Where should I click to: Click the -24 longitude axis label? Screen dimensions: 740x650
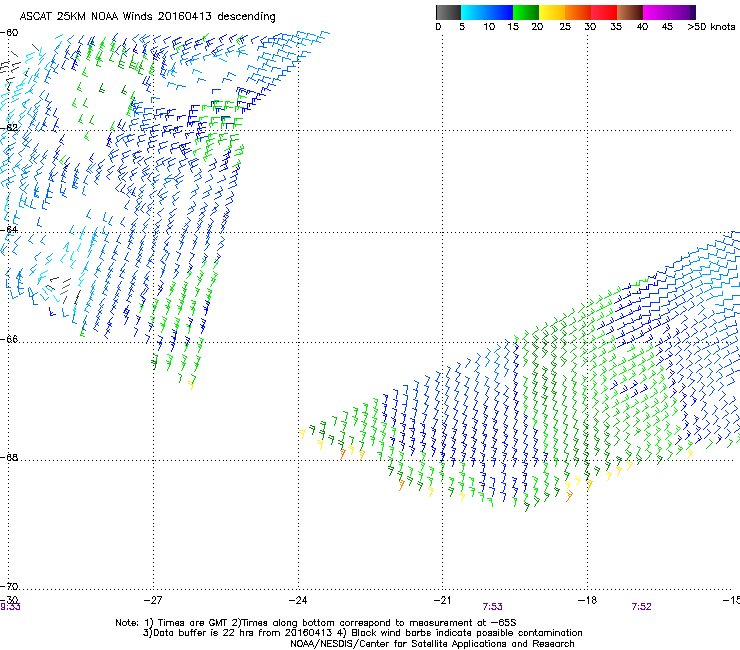pyautogui.click(x=298, y=600)
